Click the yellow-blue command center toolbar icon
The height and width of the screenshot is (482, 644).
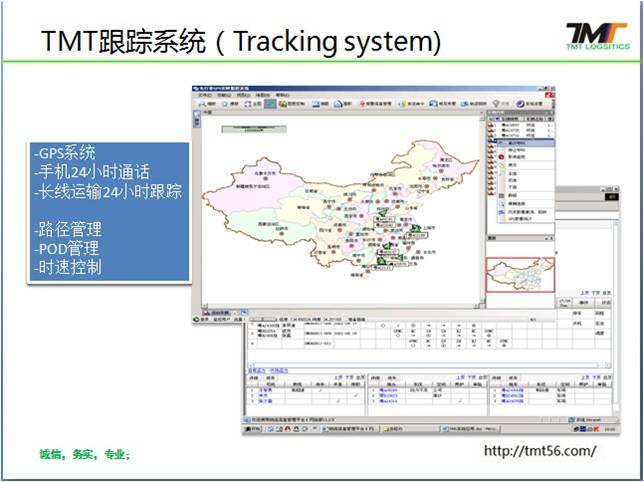tap(402, 104)
